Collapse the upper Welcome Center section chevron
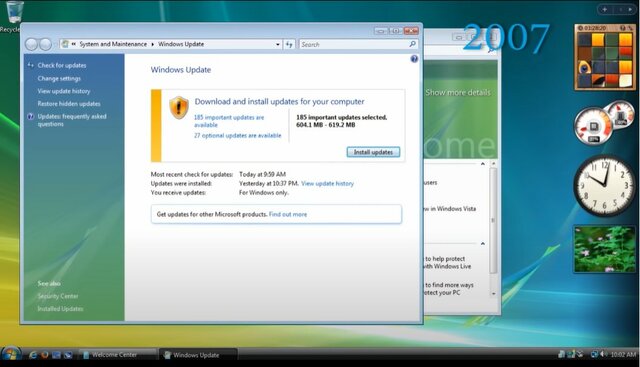The image size is (640, 367). point(483,164)
